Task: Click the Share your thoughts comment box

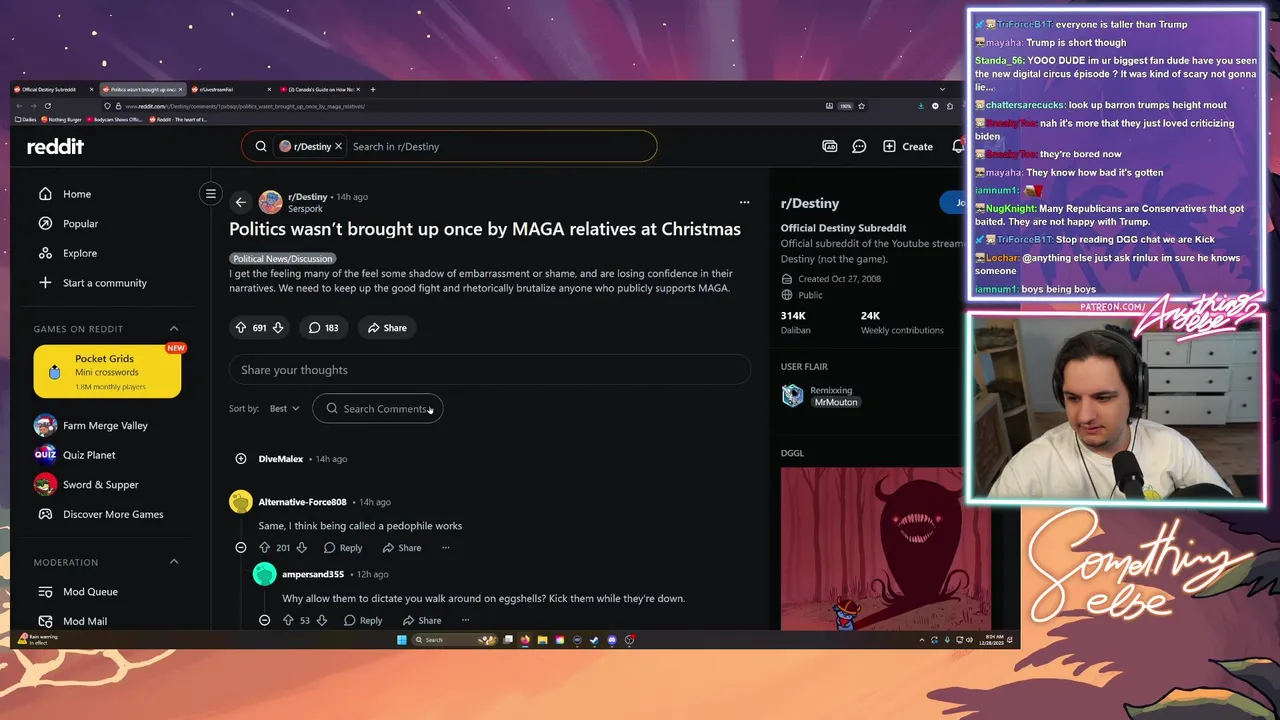Action: point(490,370)
